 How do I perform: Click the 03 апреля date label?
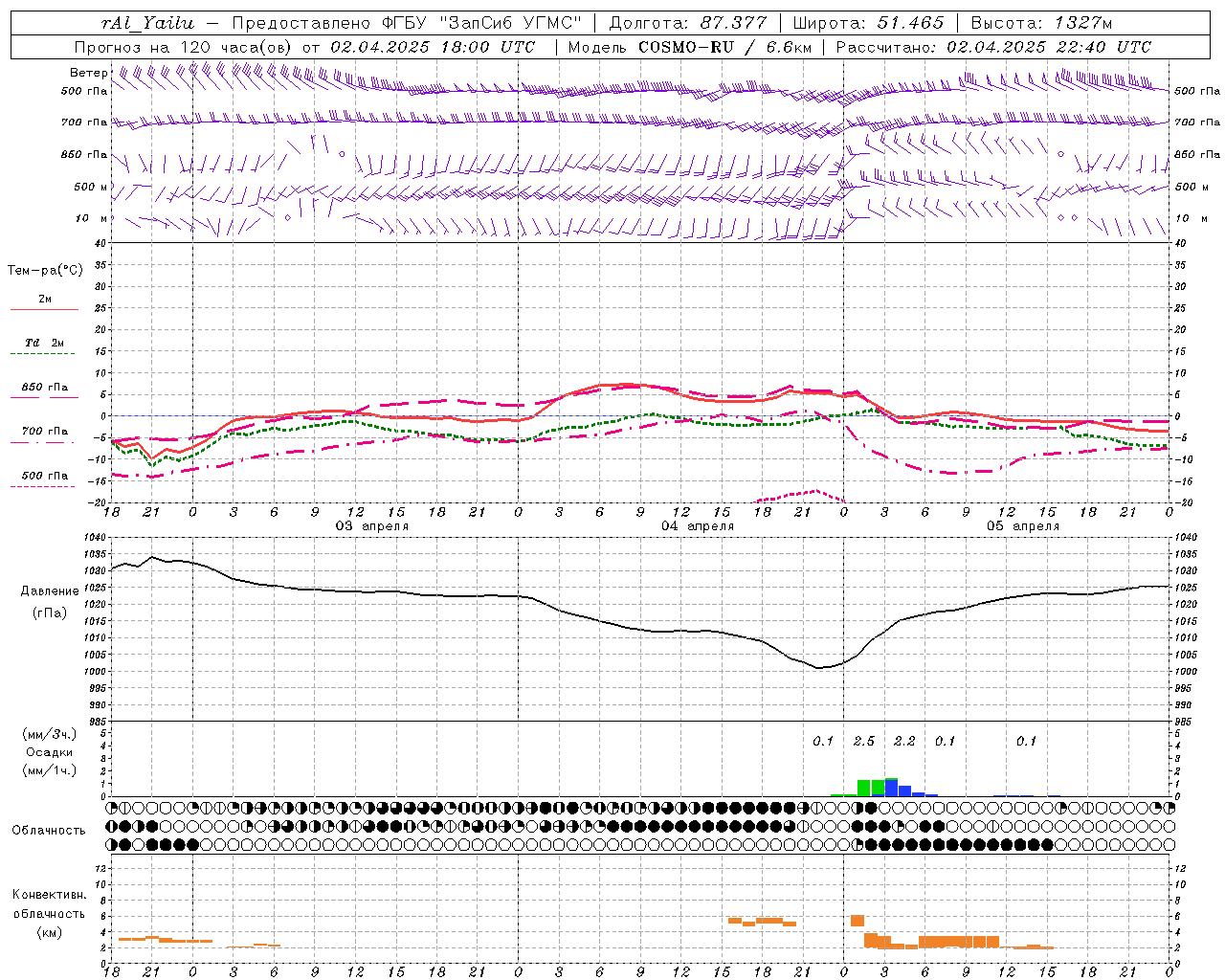(371, 526)
